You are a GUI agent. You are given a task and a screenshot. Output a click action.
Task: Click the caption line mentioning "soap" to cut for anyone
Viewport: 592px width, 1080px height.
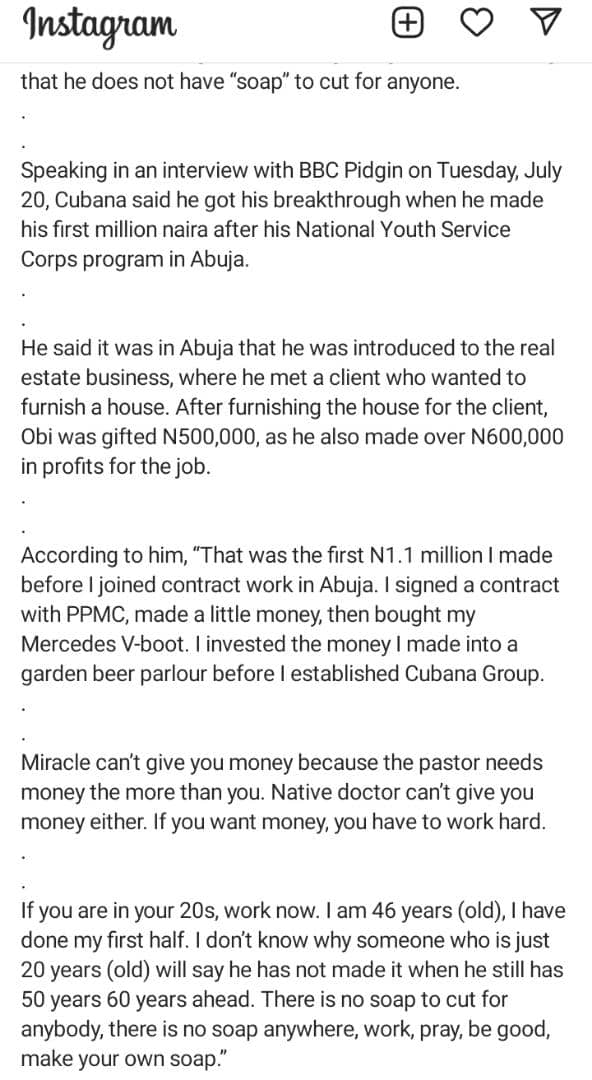coord(240,82)
